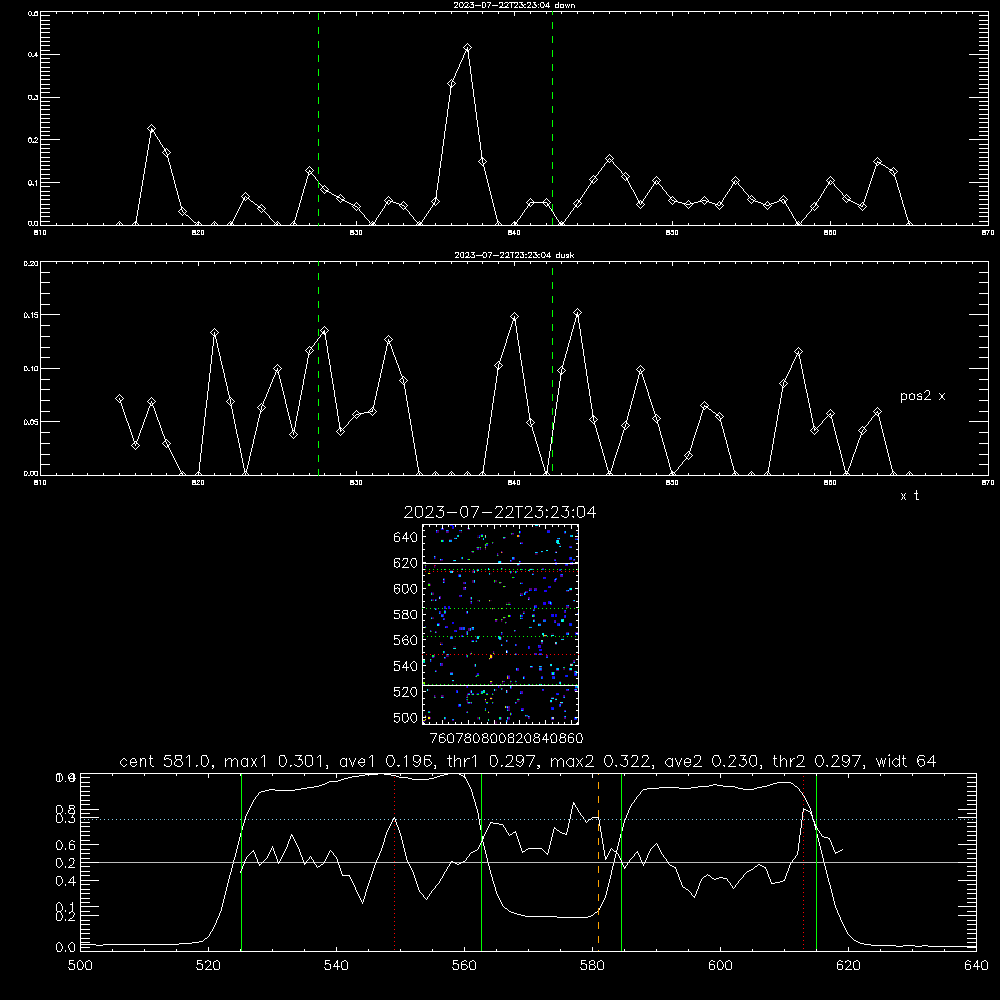Click 'max1 0.301' in the stats line

click(275, 761)
